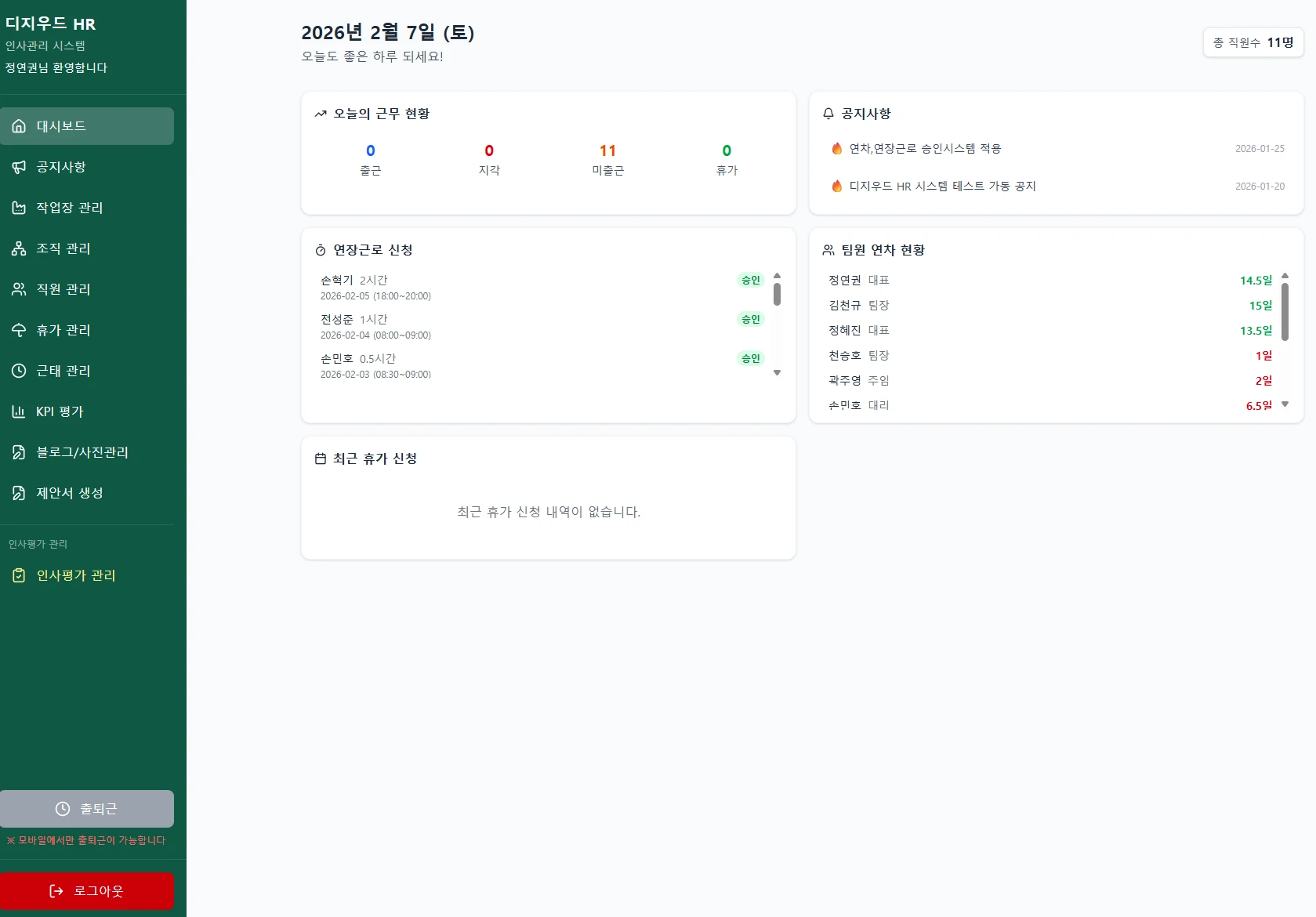The height and width of the screenshot is (917, 1316).
Task: Click the 근태 관리 clock icon
Action: [x=19, y=371]
